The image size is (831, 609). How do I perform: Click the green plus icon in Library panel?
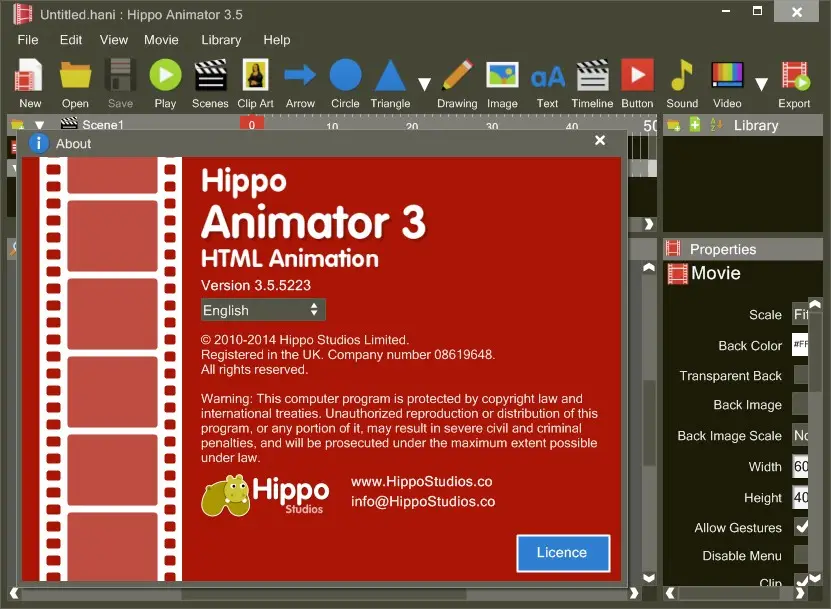click(695, 125)
